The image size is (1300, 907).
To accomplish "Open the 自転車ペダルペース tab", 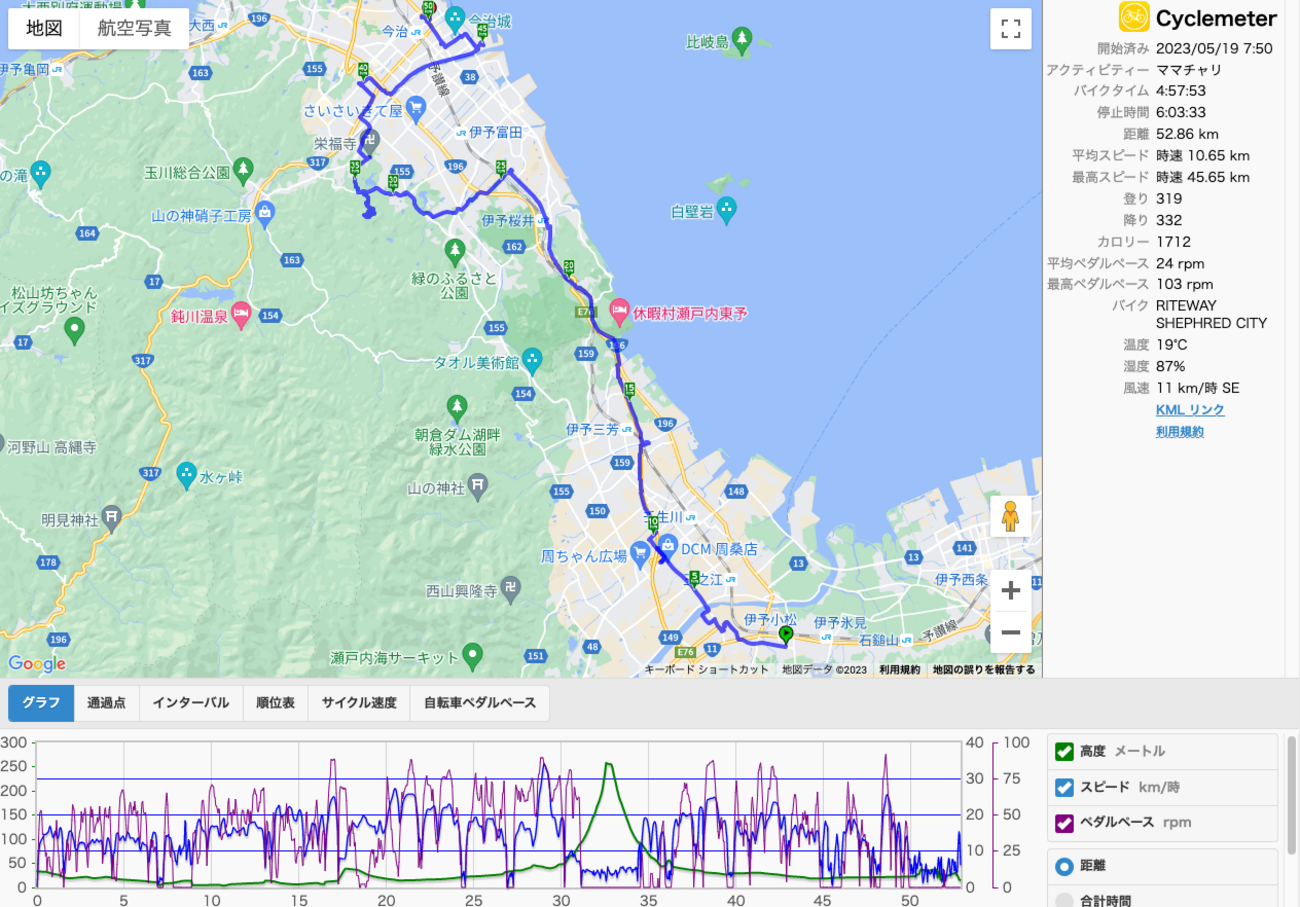I will pyautogui.click(x=480, y=703).
